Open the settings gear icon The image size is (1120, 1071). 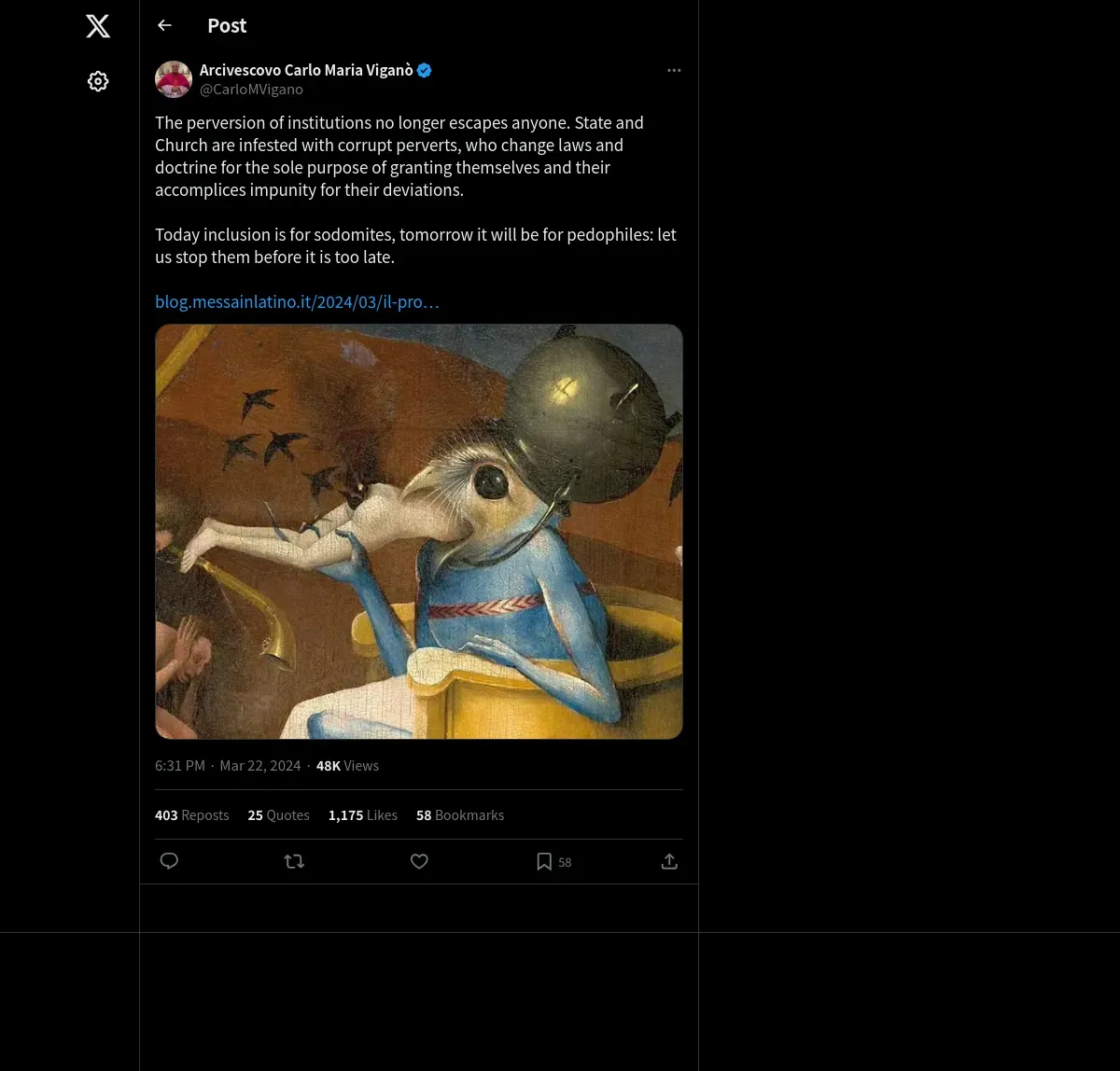[98, 81]
